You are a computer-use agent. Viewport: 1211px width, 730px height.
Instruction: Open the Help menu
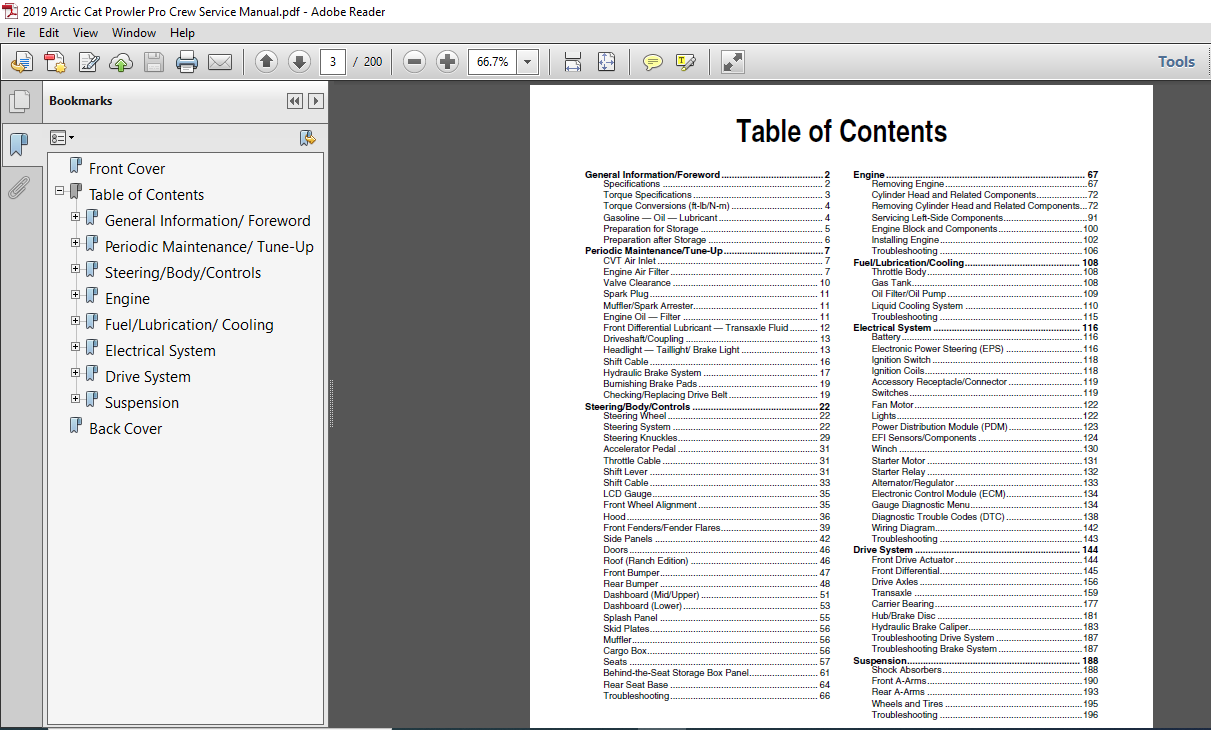tap(182, 33)
